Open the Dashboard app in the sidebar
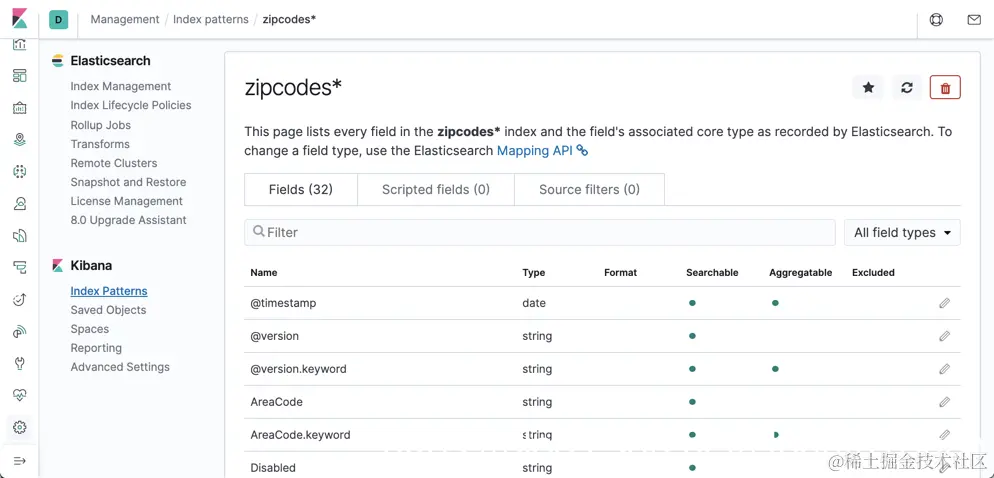This screenshot has height=478, width=994. click(x=19, y=76)
